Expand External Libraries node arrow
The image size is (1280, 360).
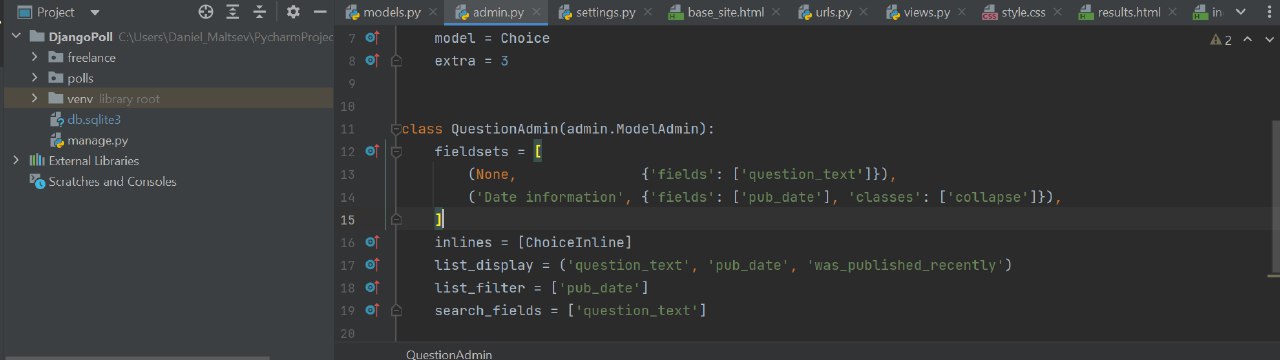(16, 160)
